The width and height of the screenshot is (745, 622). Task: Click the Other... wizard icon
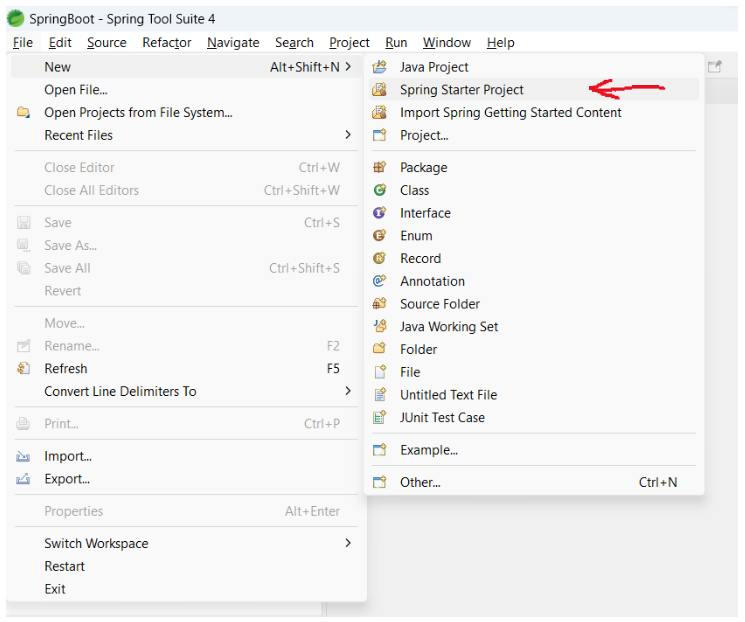(379, 482)
